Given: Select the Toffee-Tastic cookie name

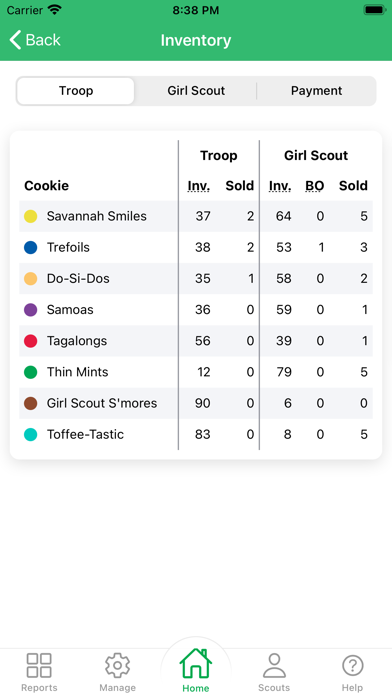Looking at the screenshot, I should (85, 434).
